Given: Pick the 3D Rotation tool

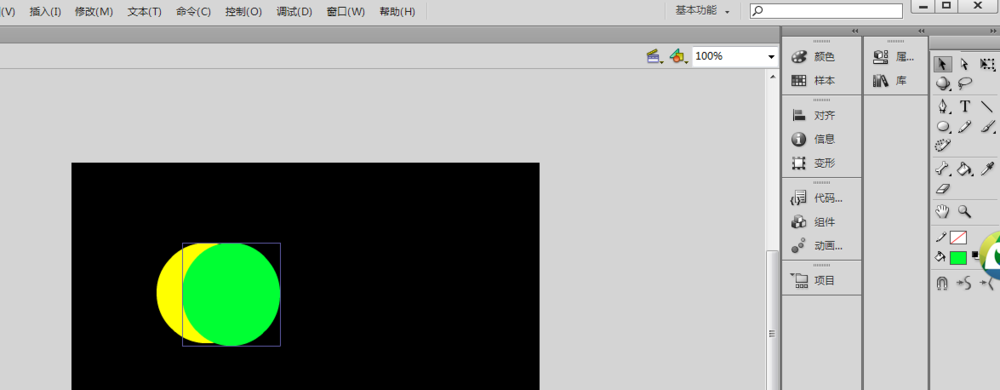Looking at the screenshot, I should pyautogui.click(x=943, y=84).
